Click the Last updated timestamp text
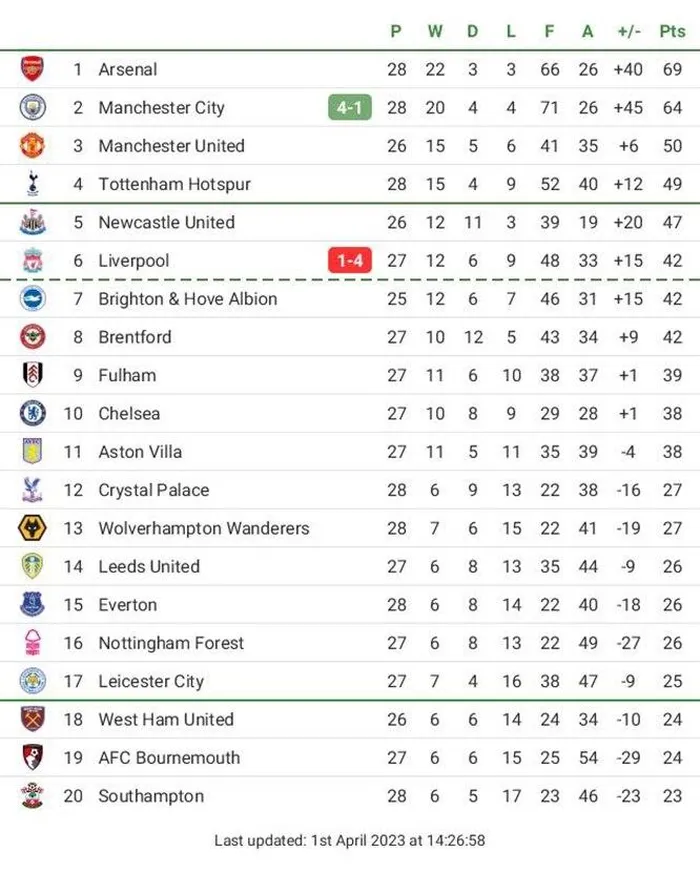The image size is (700, 873). [x=349, y=841]
